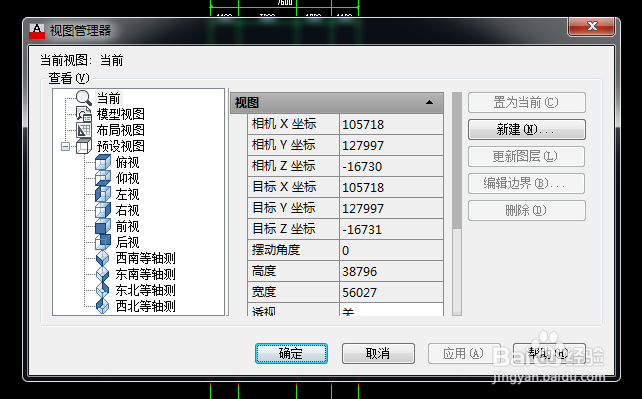This screenshot has height=399, width=642.
Task: Choose the 后视 preset view
Action: click(127, 242)
